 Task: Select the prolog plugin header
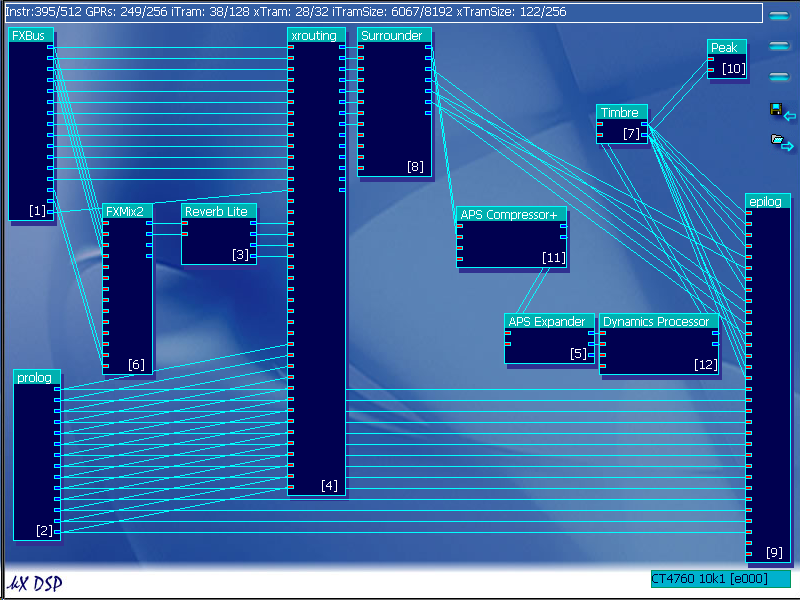(x=37, y=377)
